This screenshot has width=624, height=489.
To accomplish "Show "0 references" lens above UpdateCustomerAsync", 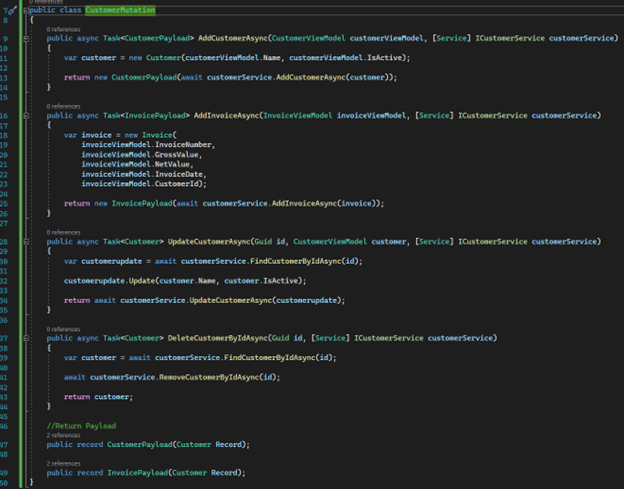I will point(64,232).
